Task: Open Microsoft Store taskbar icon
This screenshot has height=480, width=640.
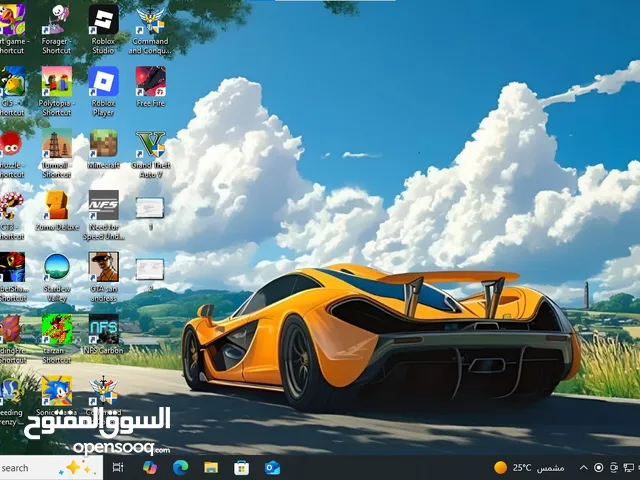Action: click(x=242, y=467)
